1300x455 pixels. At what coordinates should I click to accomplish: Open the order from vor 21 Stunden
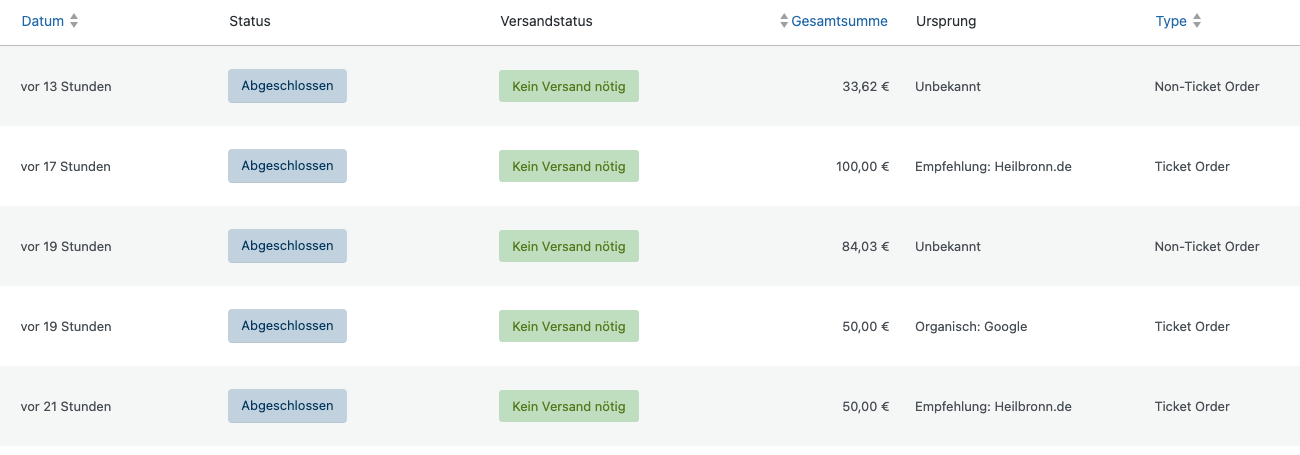point(66,406)
